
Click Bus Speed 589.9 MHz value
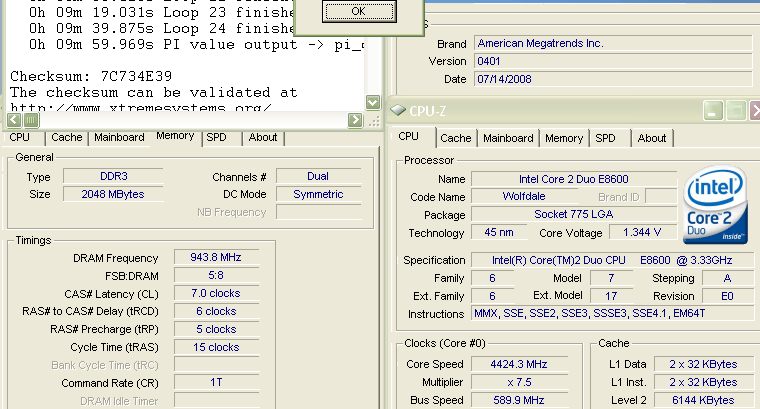519,400
